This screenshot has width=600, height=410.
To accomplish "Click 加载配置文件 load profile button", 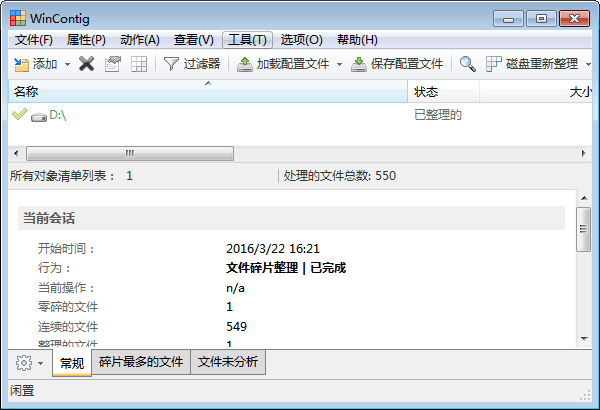I will point(284,64).
